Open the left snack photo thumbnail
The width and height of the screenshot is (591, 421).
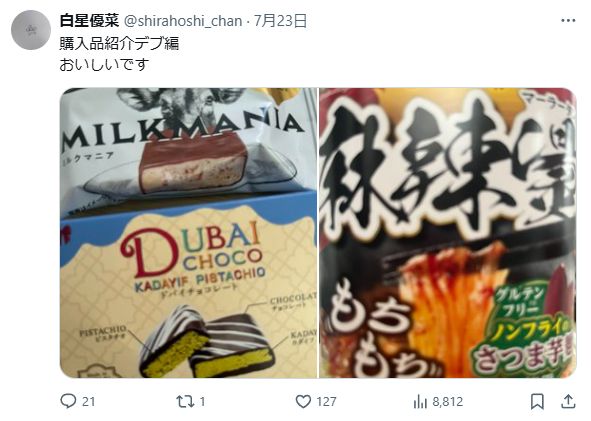188,233
